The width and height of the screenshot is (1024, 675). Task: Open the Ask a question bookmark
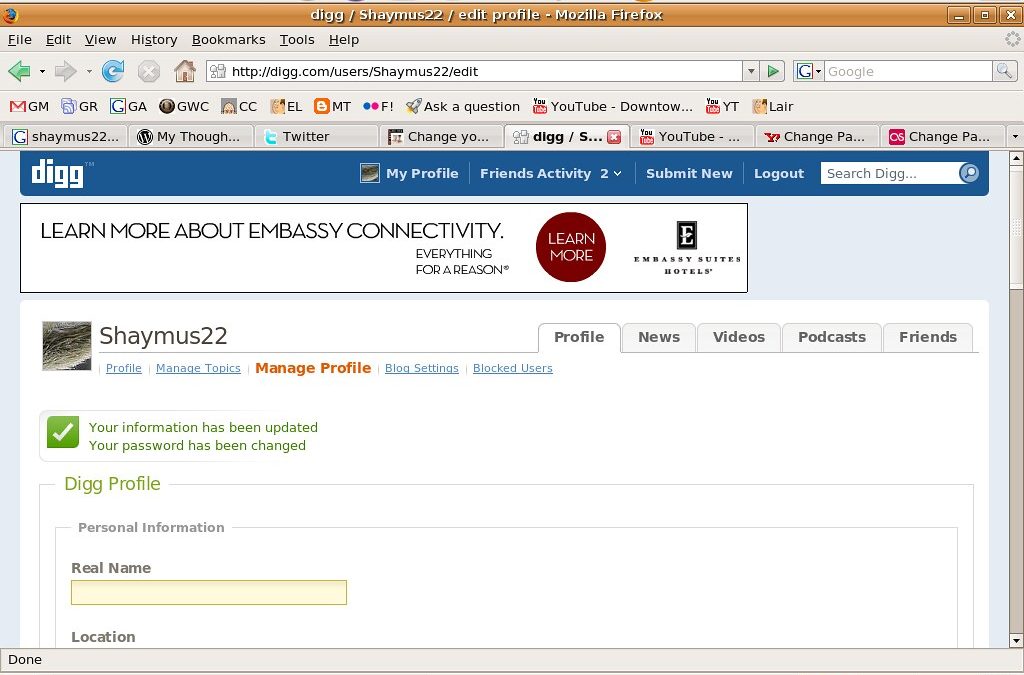[x=462, y=106]
